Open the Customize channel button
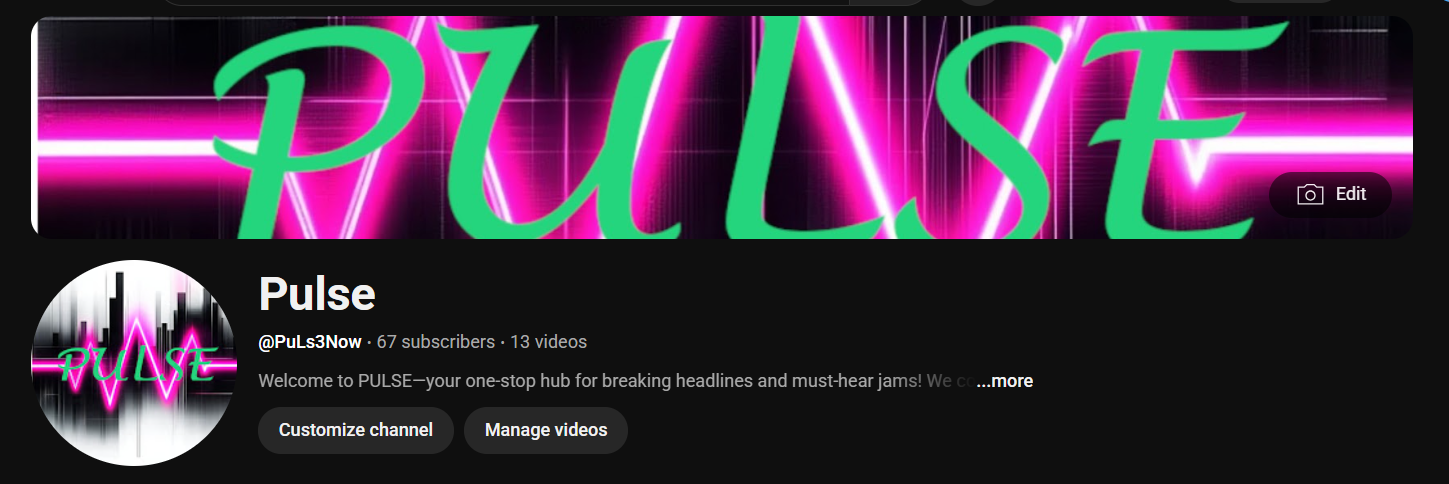The image size is (1449, 484). [x=356, y=430]
